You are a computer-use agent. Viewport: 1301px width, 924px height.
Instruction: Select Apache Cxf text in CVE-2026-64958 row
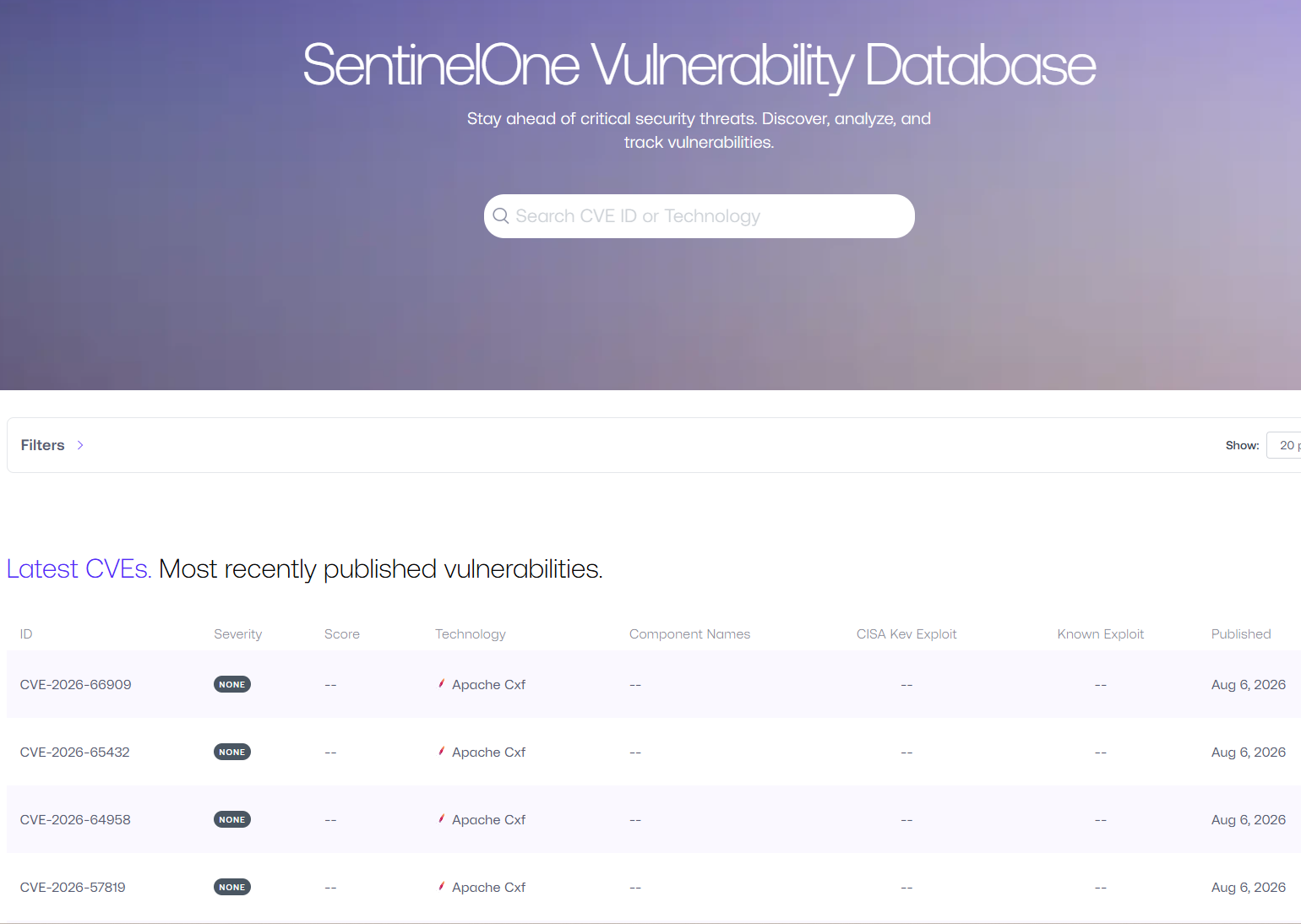coord(488,819)
